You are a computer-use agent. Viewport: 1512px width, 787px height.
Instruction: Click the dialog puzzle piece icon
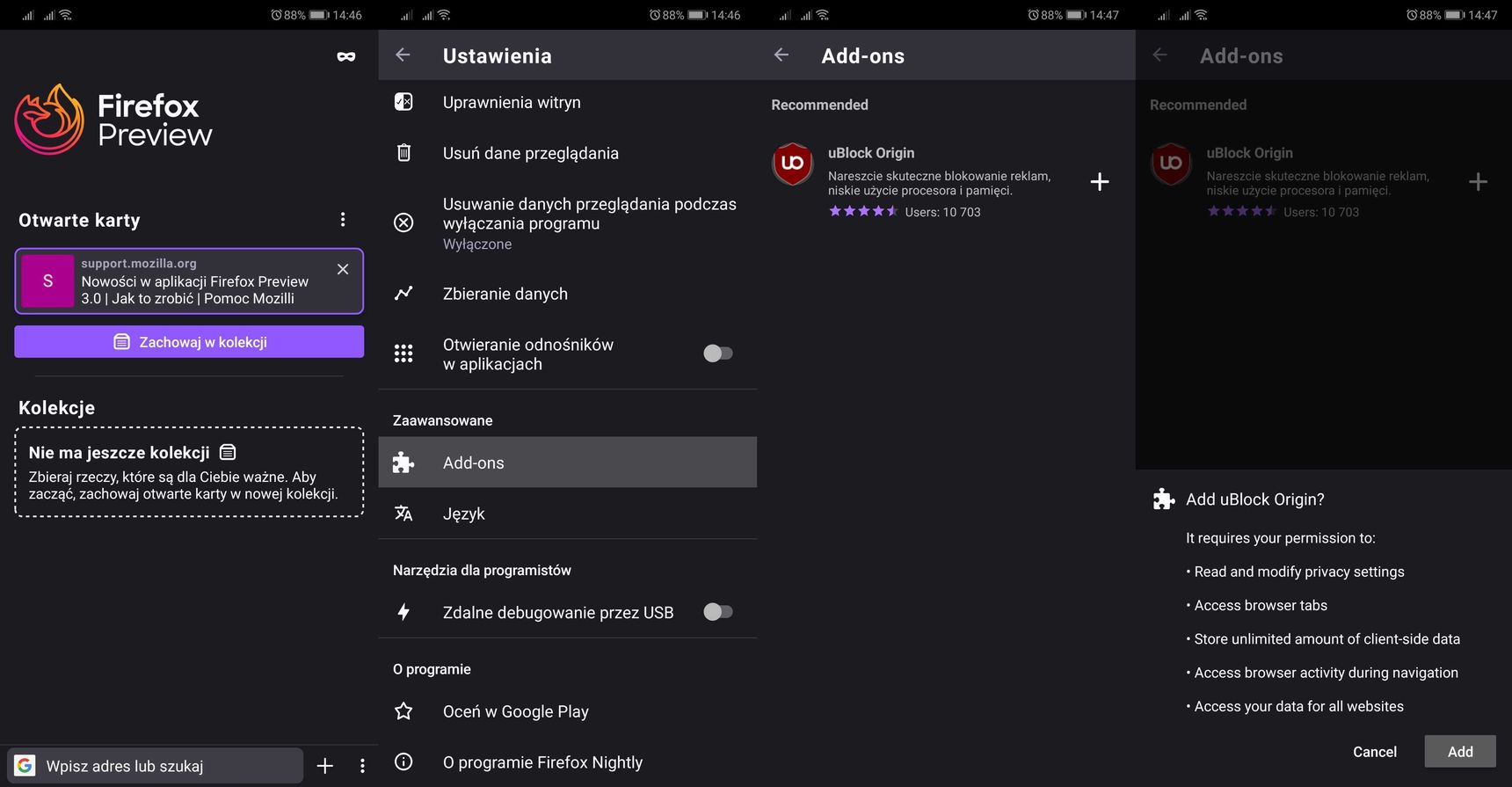click(x=1164, y=499)
